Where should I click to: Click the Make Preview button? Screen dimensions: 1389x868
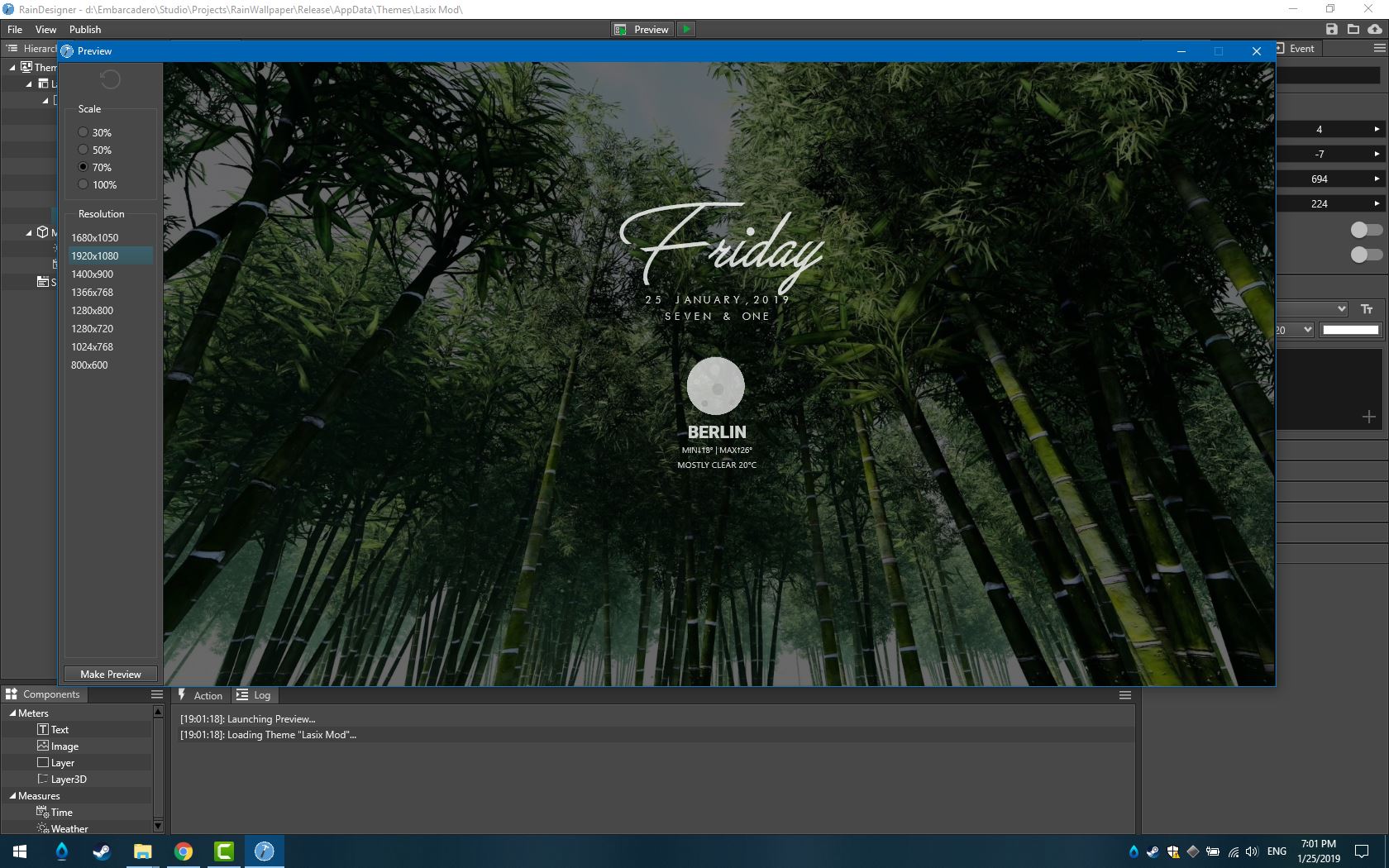(x=110, y=673)
